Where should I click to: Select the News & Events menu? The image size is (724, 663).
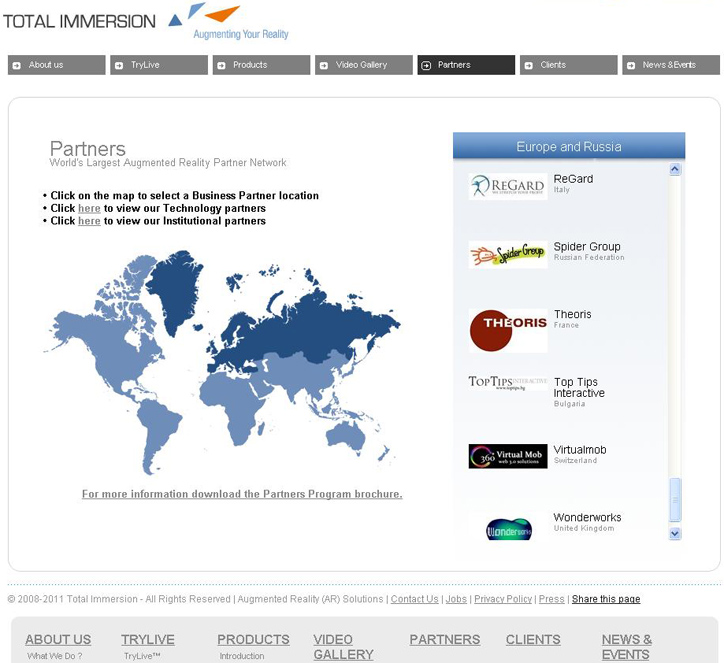tap(670, 65)
